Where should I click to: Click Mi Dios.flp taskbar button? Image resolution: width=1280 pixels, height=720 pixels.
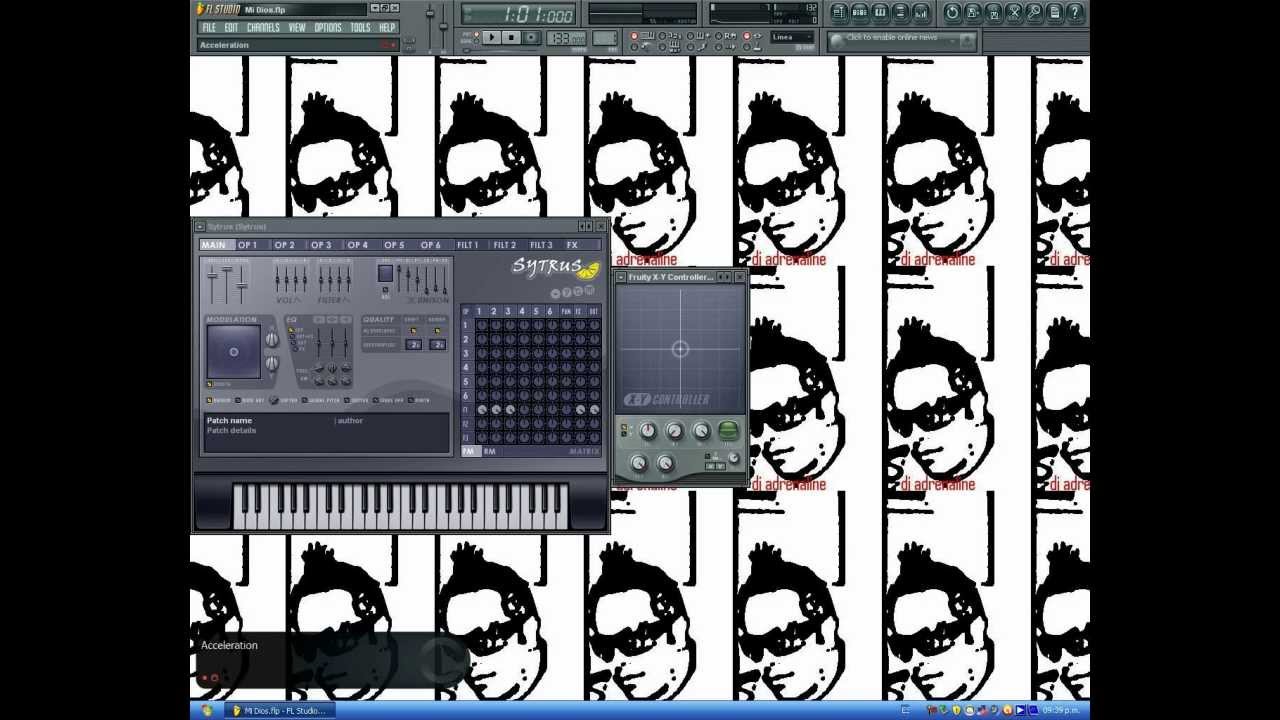pyautogui.click(x=279, y=710)
